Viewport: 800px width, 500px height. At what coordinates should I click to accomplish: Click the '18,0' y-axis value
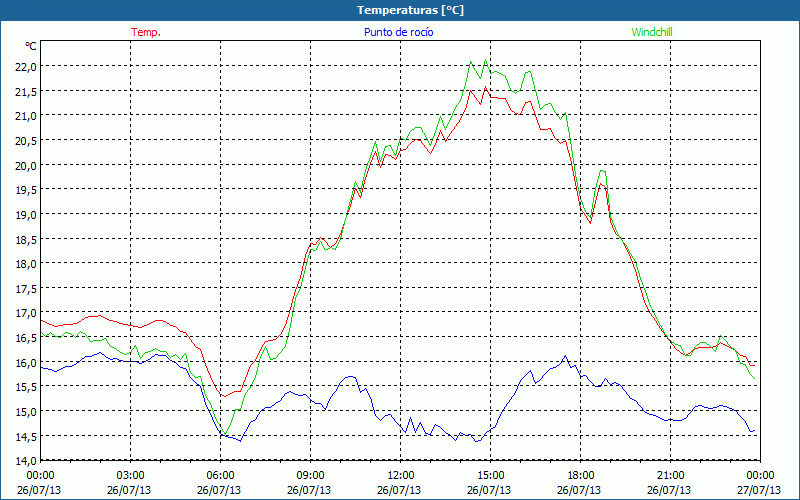click(26, 264)
